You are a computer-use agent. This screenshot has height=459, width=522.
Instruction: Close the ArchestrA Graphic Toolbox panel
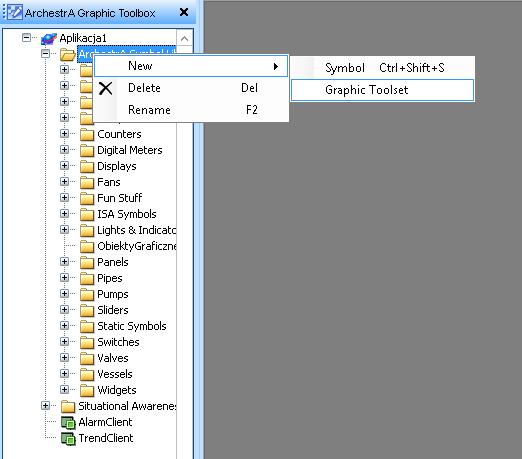tap(184, 12)
